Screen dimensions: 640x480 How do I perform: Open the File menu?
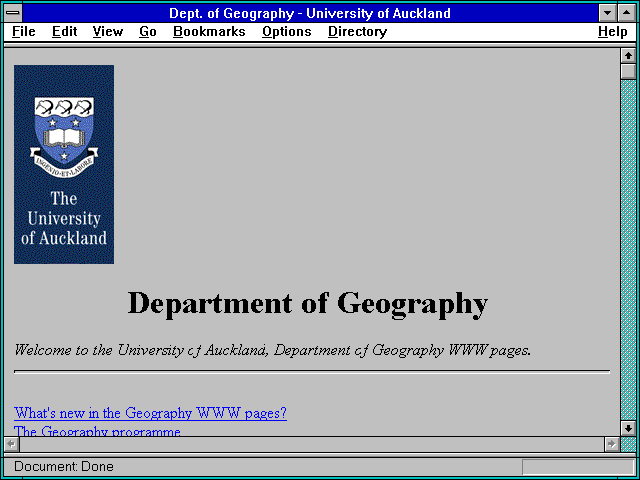point(24,31)
